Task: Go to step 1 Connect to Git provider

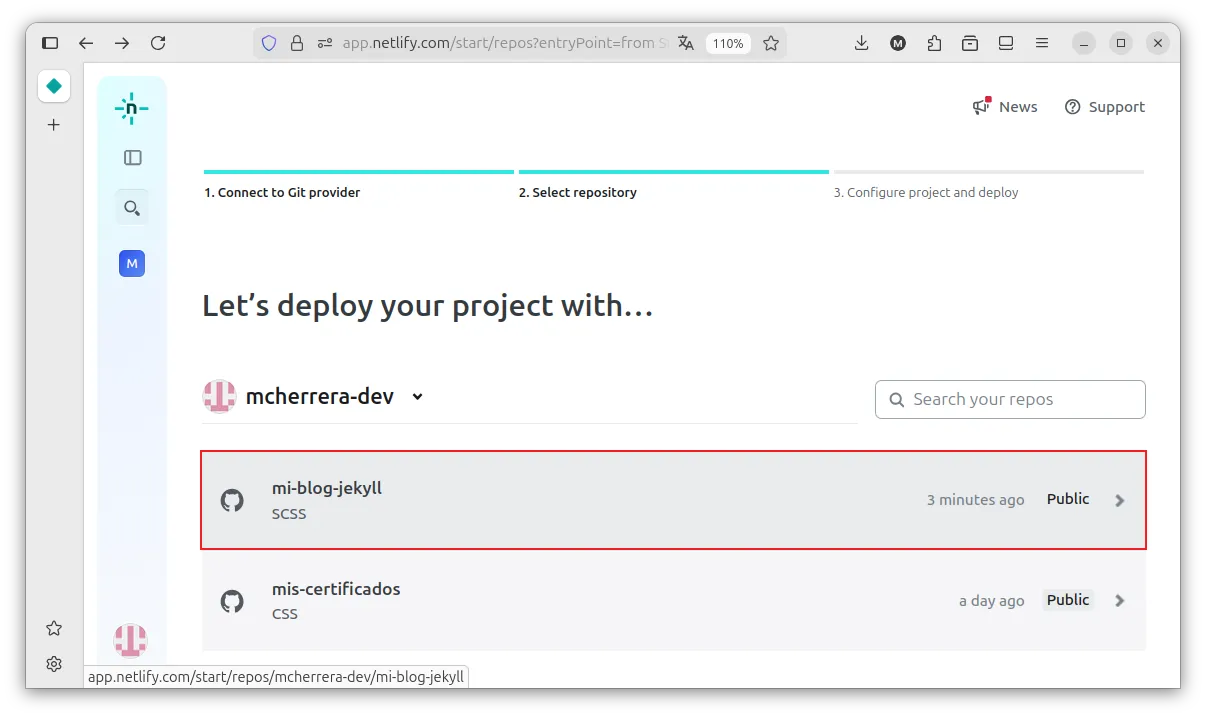Action: click(282, 192)
